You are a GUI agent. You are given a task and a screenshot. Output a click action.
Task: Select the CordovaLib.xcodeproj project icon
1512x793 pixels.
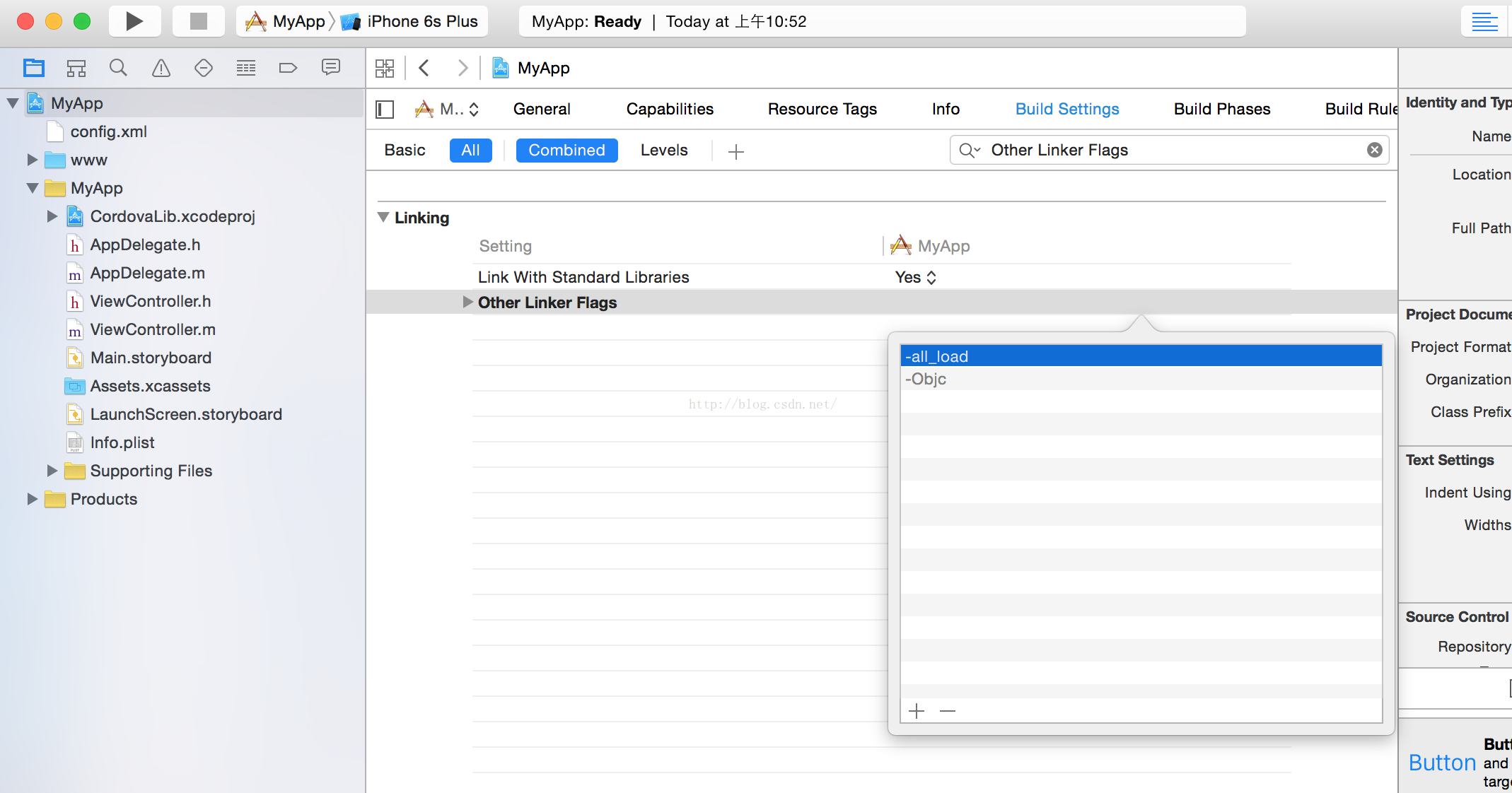[75, 216]
